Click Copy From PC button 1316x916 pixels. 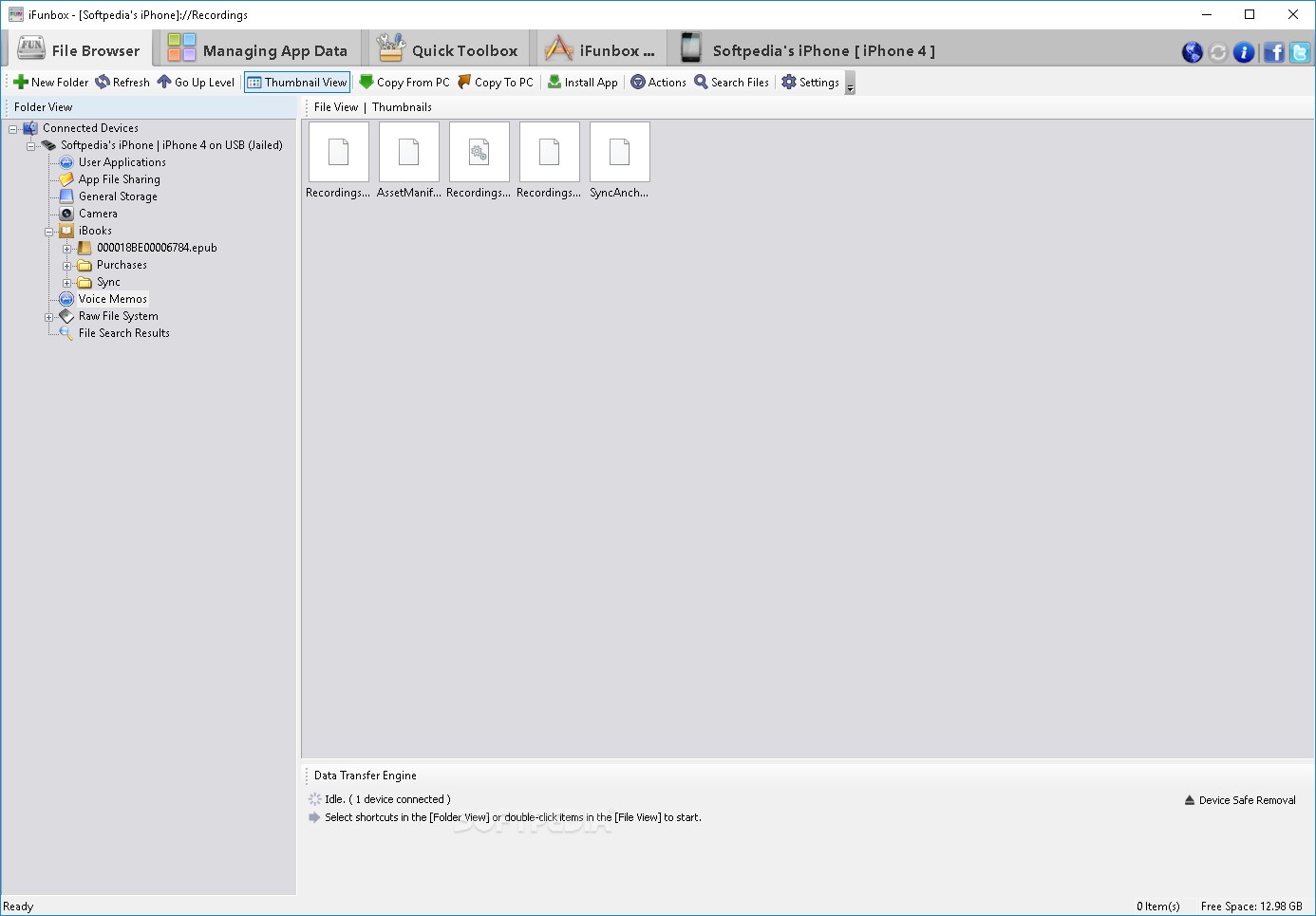(404, 83)
